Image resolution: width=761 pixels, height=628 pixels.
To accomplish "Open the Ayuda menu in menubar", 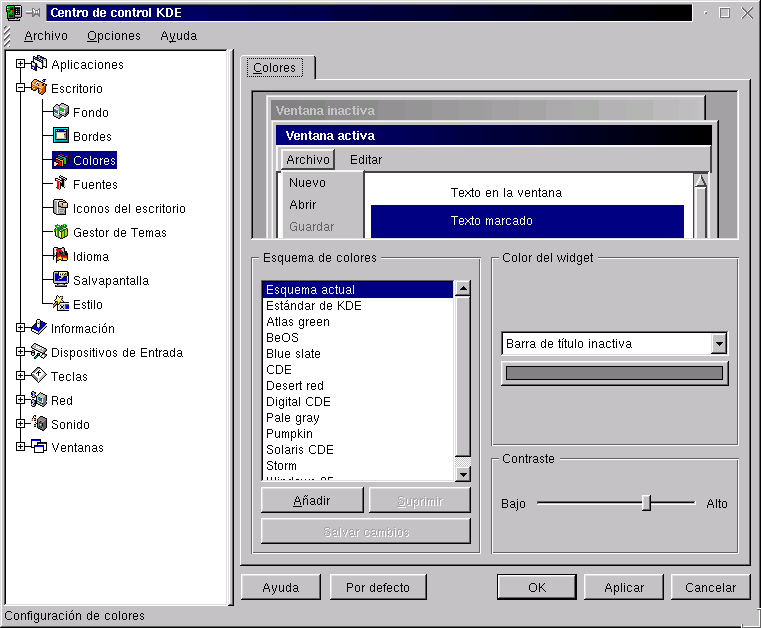I will pyautogui.click(x=178, y=35).
